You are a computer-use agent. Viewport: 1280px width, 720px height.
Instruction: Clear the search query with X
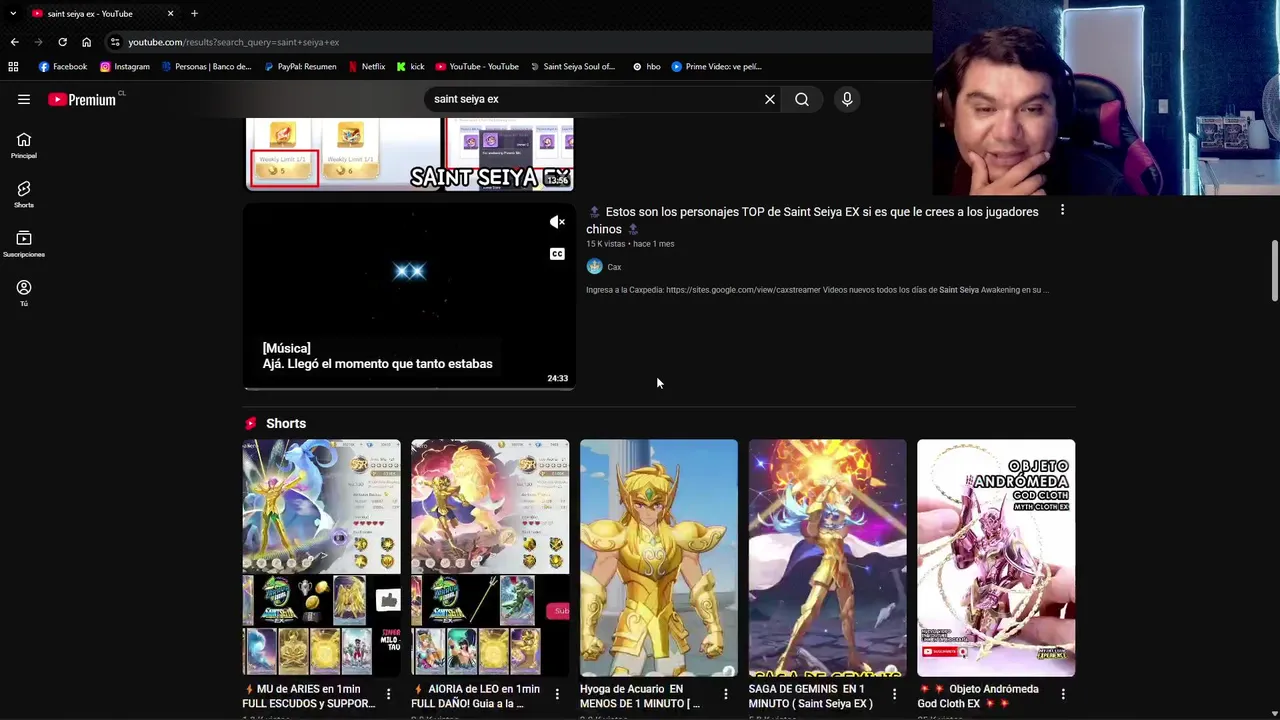pyautogui.click(x=770, y=99)
